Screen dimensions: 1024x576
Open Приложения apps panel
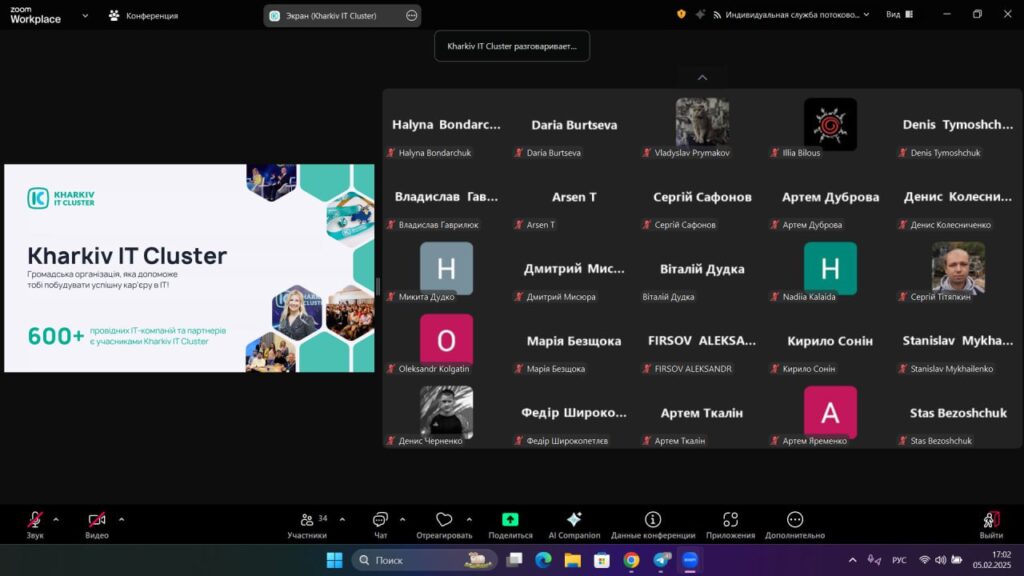730,525
